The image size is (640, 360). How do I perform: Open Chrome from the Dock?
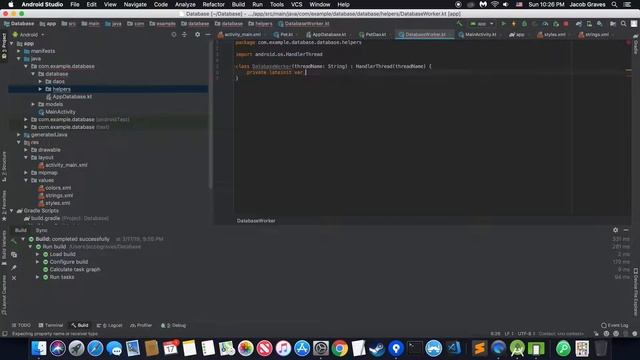click(x=340, y=348)
